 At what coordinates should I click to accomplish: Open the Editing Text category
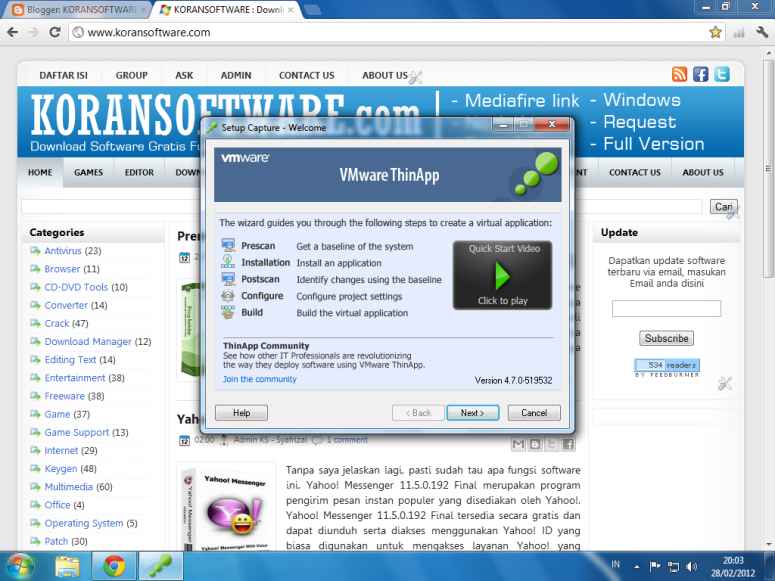pyautogui.click(x=70, y=359)
